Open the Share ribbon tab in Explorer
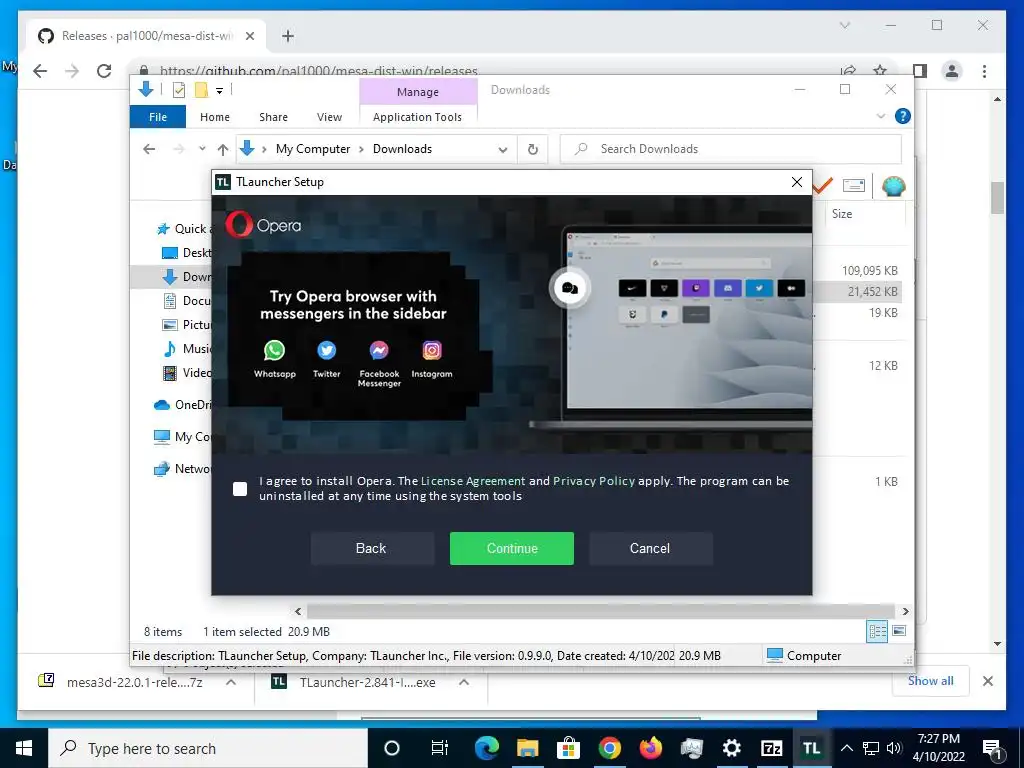This screenshot has width=1024, height=768. [x=273, y=117]
